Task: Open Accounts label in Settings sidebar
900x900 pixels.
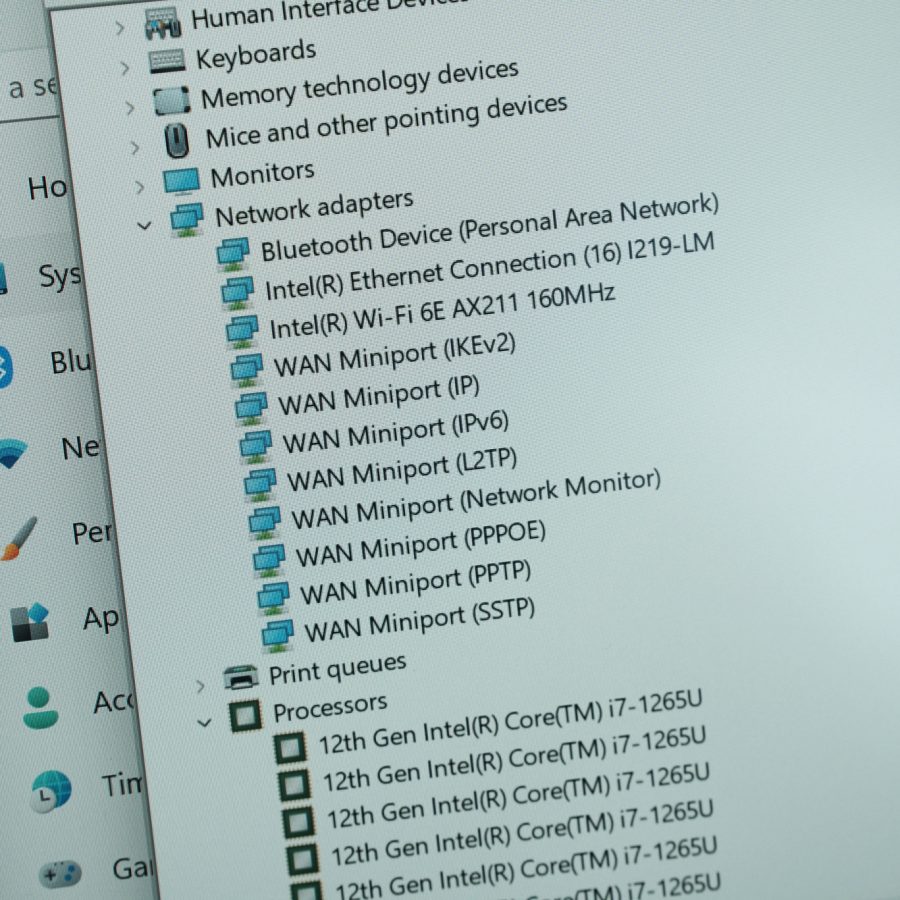Action: pyautogui.click(x=112, y=702)
